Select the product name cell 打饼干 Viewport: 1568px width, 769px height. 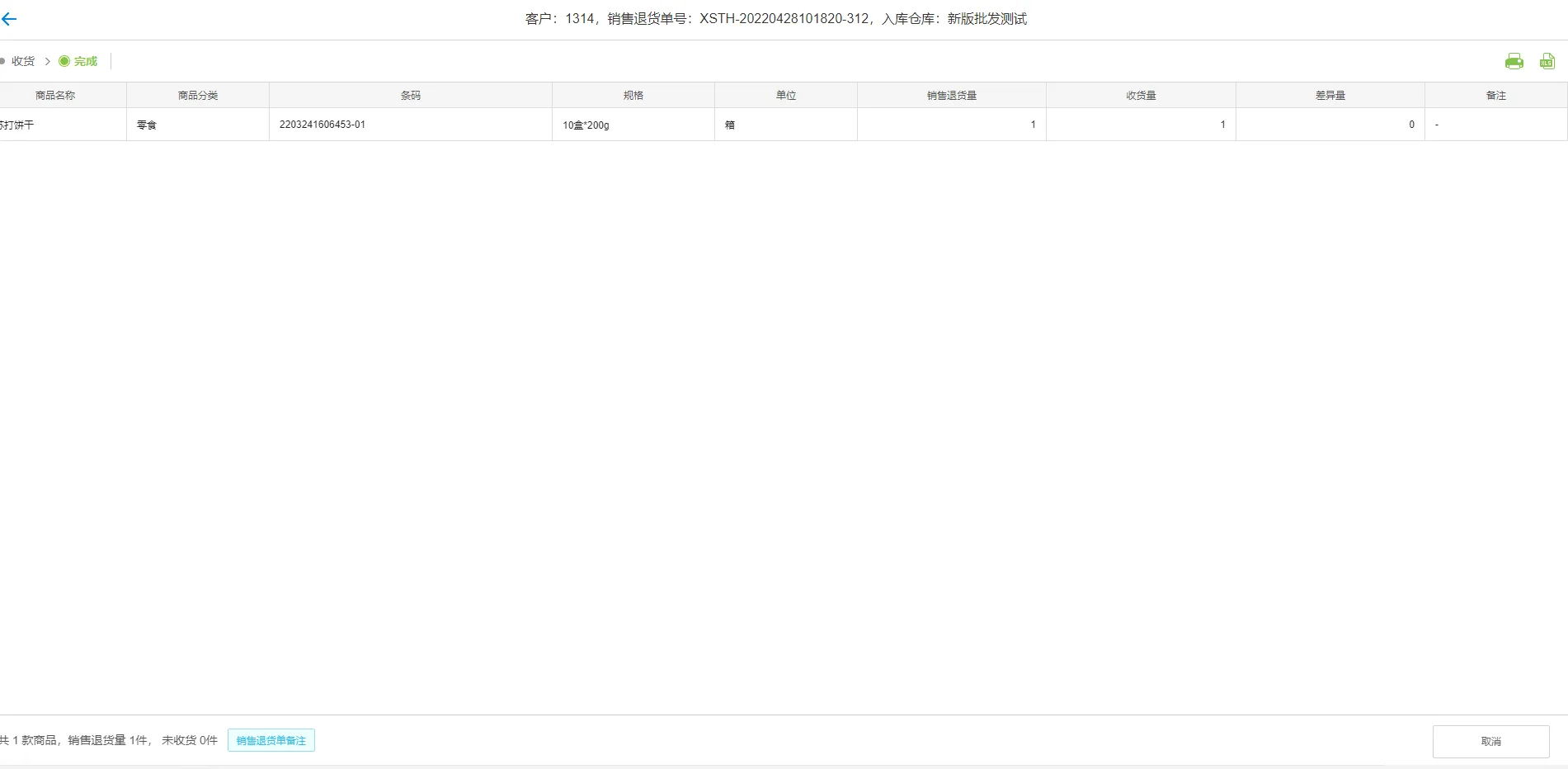(63, 125)
